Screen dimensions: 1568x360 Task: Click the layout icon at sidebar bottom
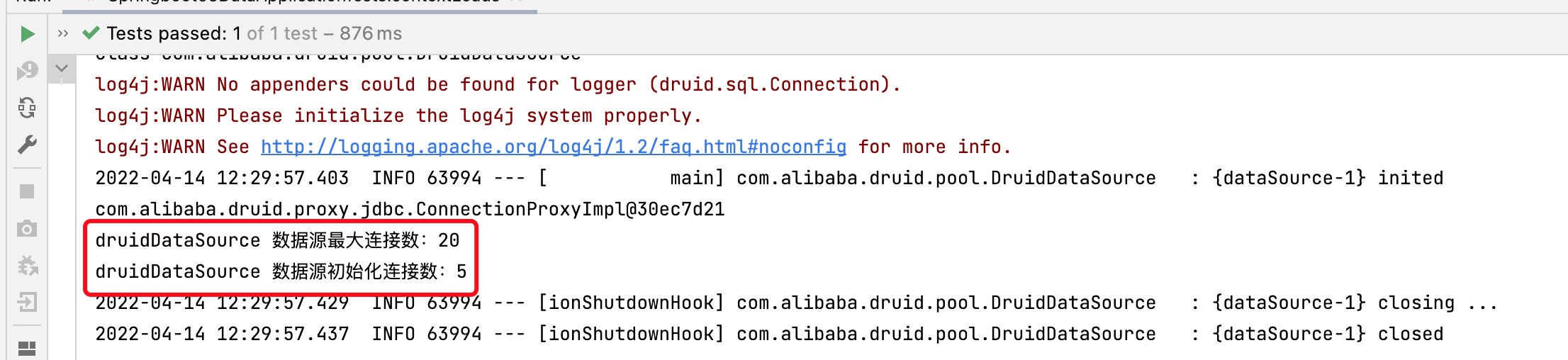coord(27,348)
